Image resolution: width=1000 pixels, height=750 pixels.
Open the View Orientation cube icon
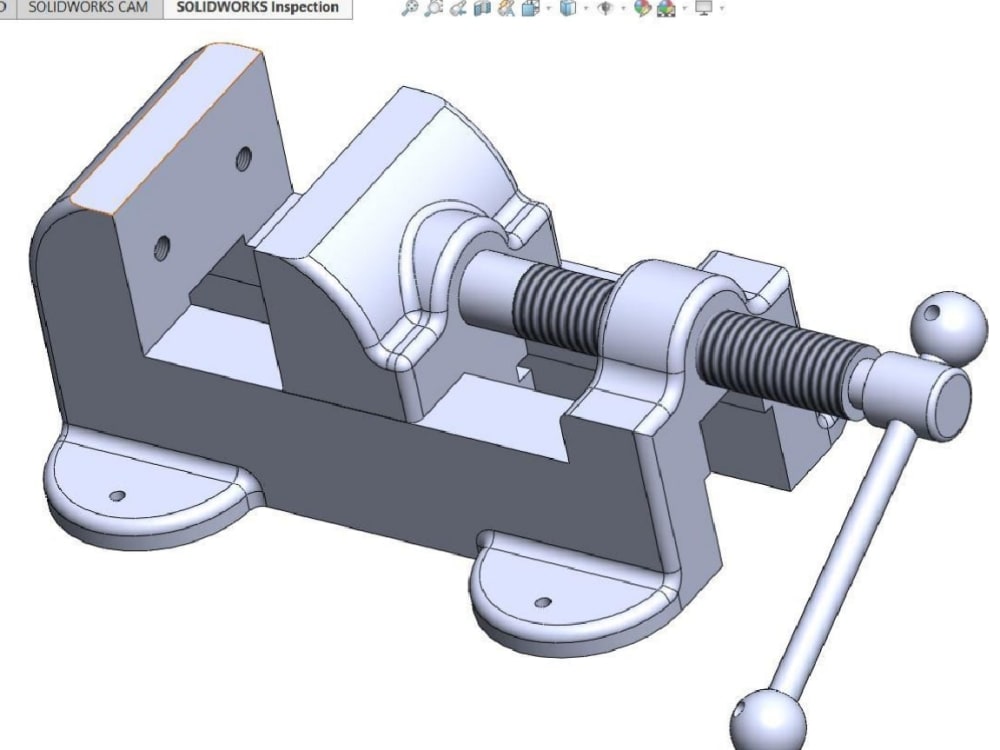pyautogui.click(x=528, y=10)
